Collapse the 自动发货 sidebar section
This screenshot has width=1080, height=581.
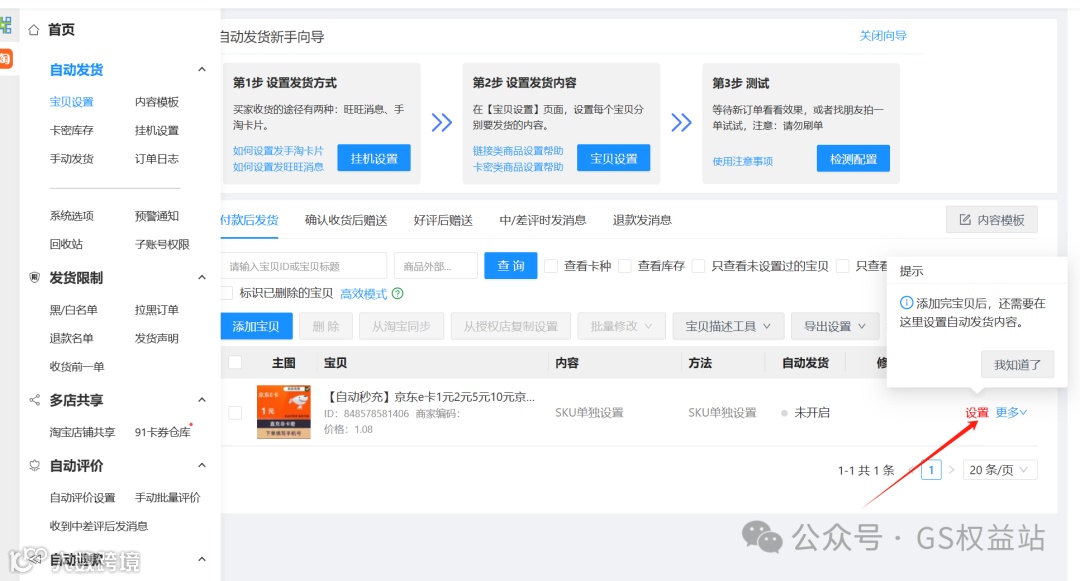(202, 70)
